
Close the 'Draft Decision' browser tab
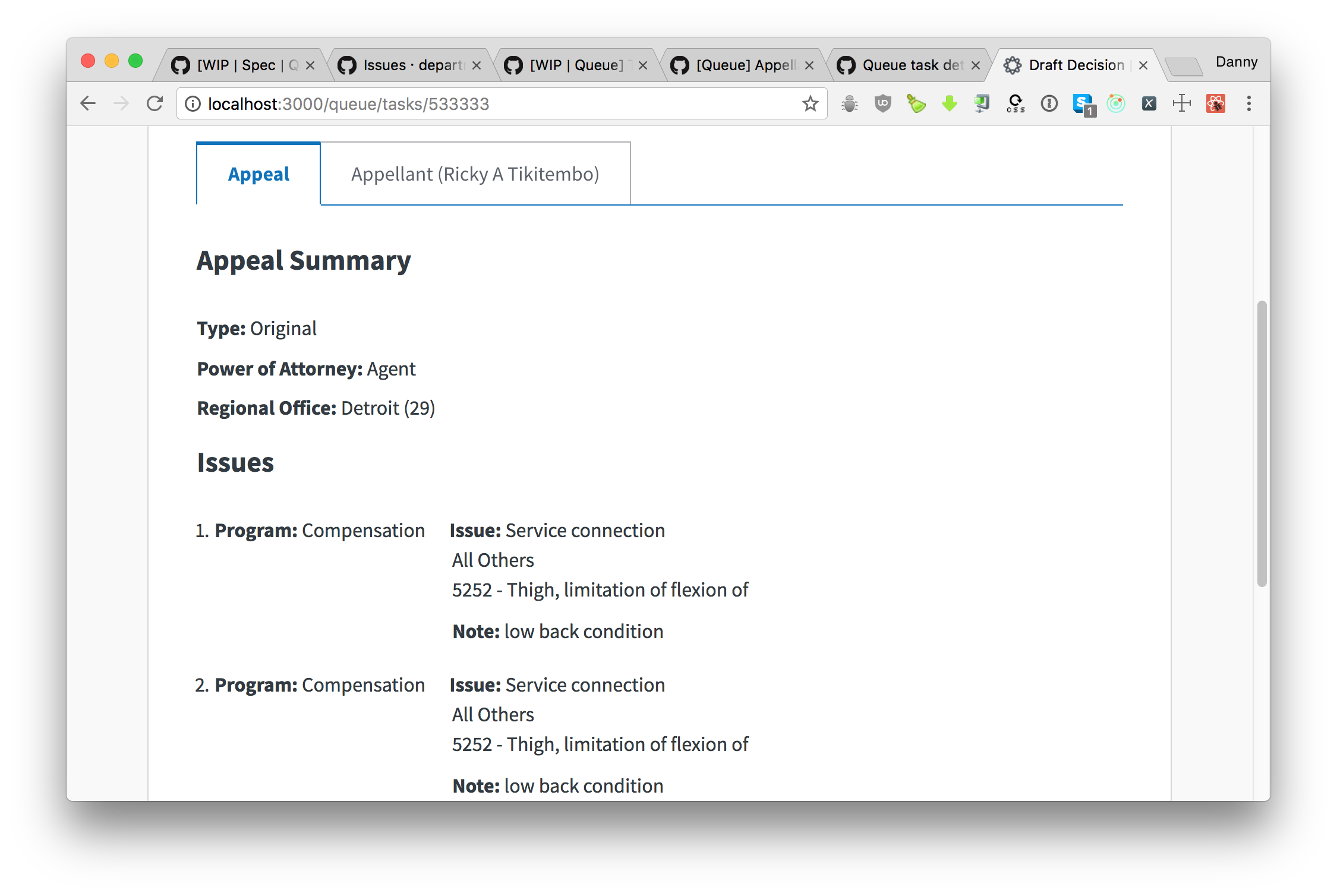pyautogui.click(x=1143, y=65)
